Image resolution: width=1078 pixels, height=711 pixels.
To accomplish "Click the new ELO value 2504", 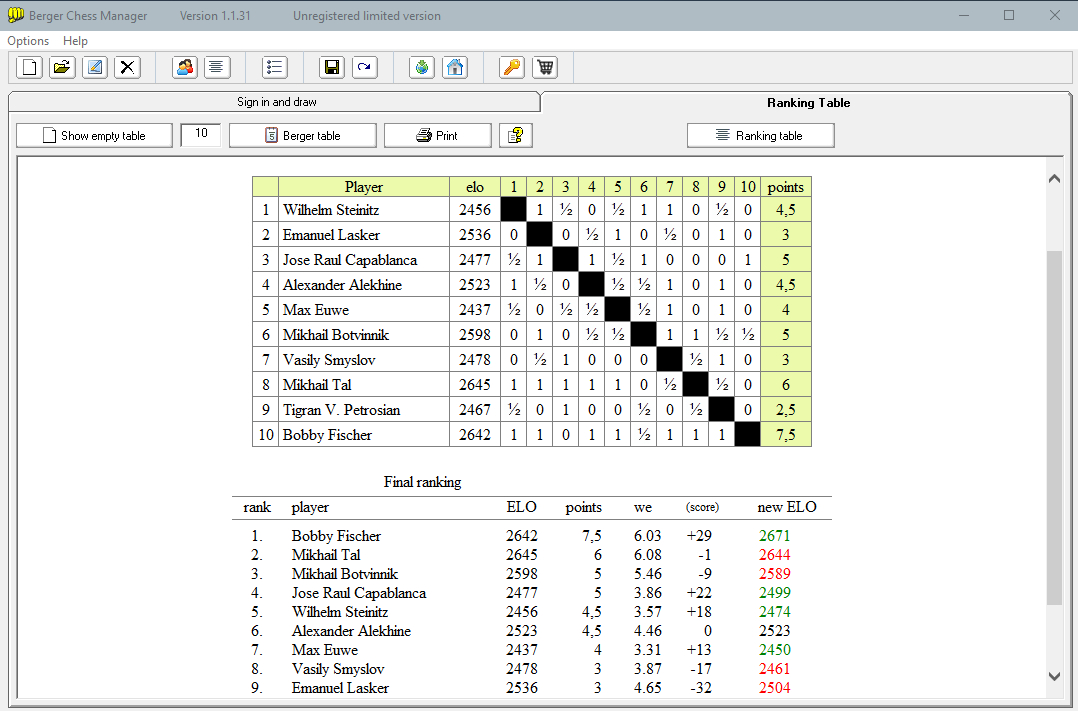I will pyautogui.click(x=775, y=688).
